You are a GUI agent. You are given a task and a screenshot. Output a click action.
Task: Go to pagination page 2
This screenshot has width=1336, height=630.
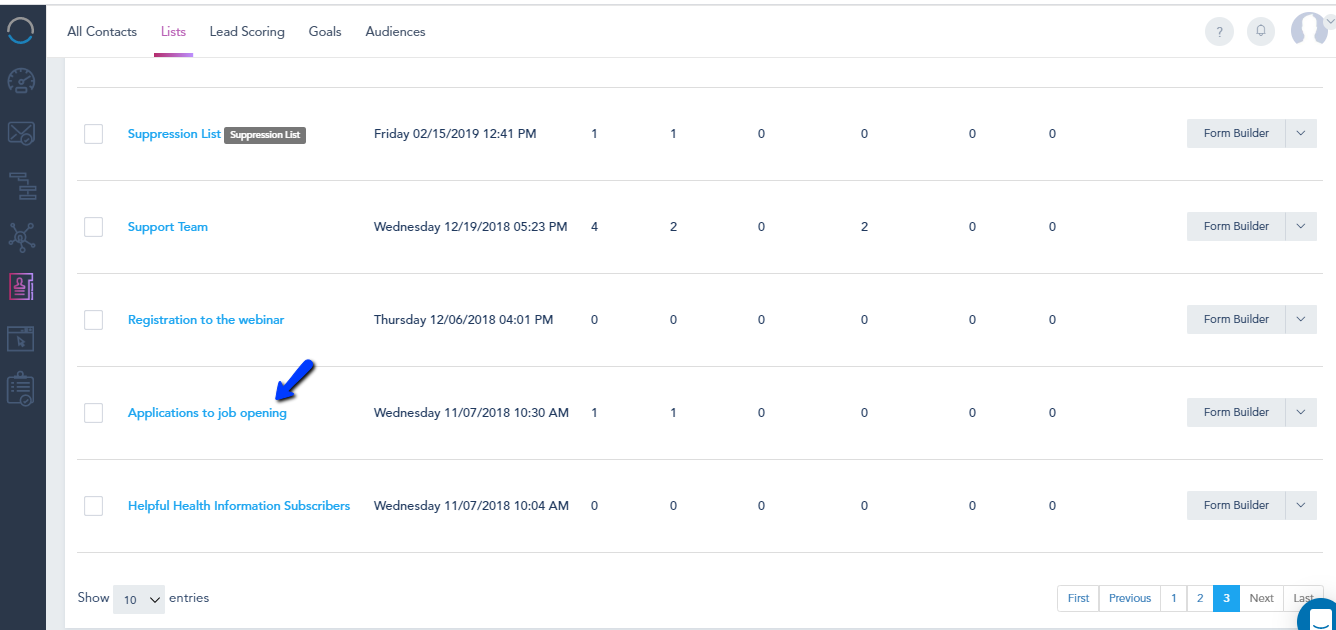[x=1200, y=598]
